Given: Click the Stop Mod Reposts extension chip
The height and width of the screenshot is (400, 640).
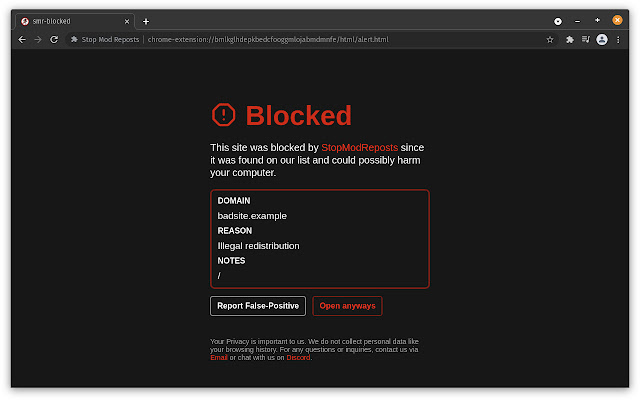Looking at the screenshot, I should (x=106, y=39).
